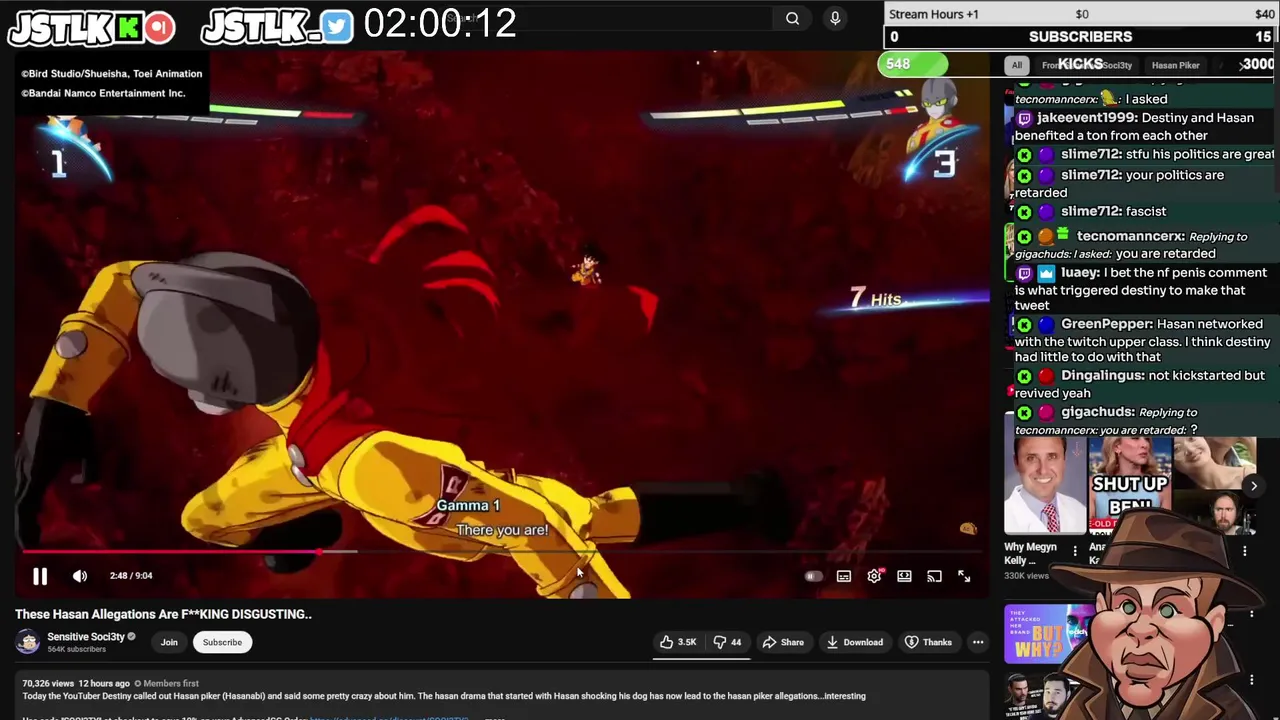The height and width of the screenshot is (720, 1280).
Task: Click GreenPepper Kick chat icon
Action: (x=1024, y=324)
